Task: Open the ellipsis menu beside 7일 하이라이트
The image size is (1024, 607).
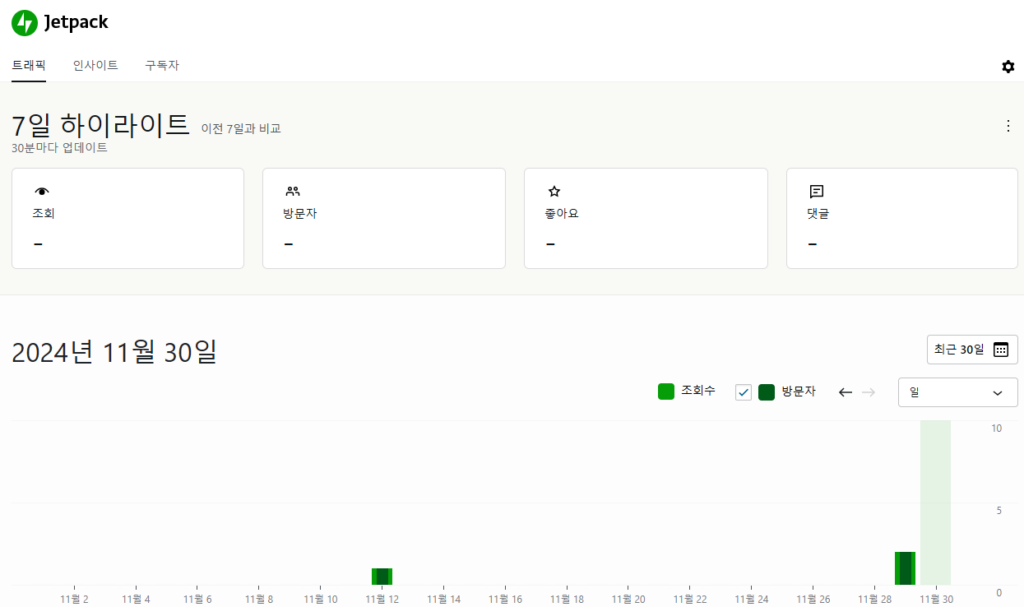Action: (1008, 125)
